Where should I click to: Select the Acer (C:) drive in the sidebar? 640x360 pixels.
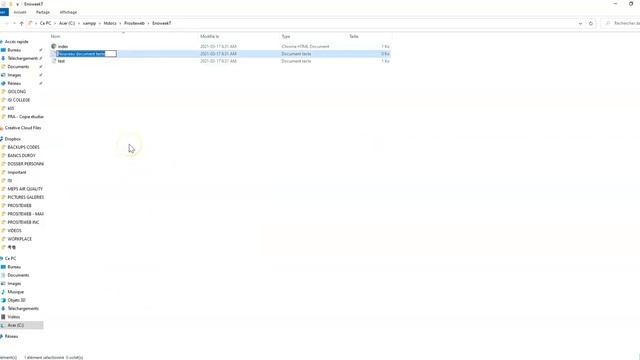[16, 325]
